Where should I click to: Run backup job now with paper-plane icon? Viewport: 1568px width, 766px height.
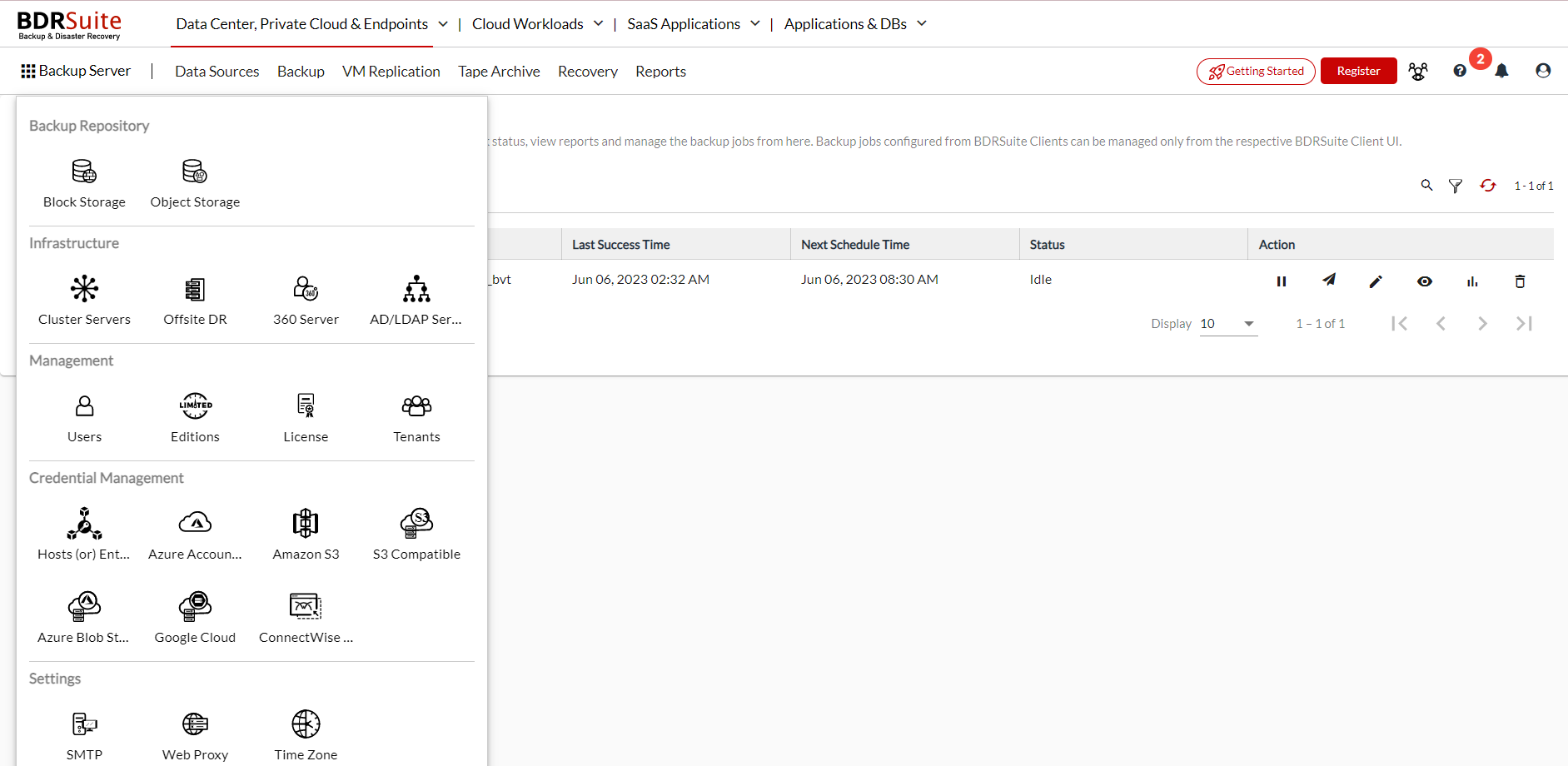[x=1329, y=280]
